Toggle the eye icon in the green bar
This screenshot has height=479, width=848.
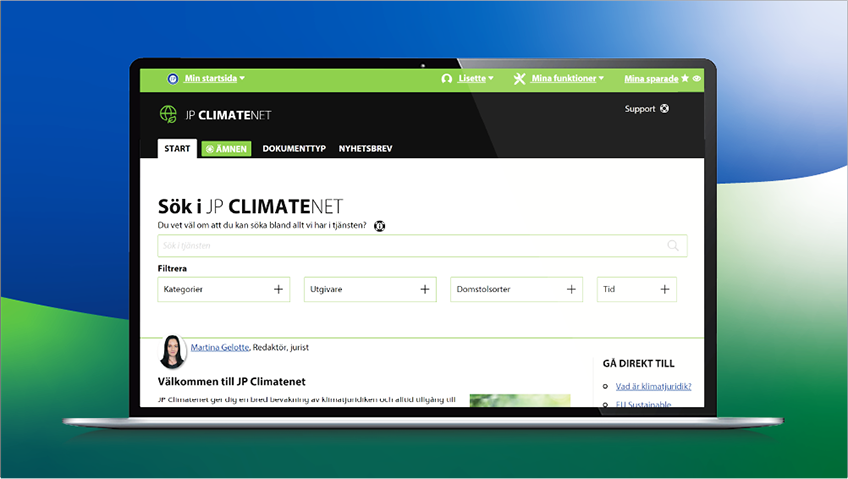pyautogui.click(x=697, y=78)
